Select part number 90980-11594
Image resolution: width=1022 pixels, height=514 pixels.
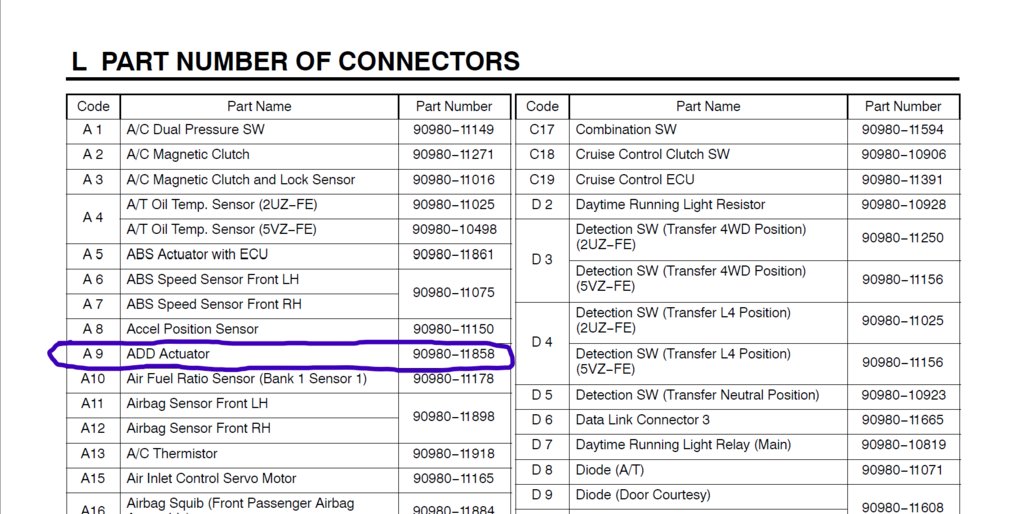pos(903,130)
